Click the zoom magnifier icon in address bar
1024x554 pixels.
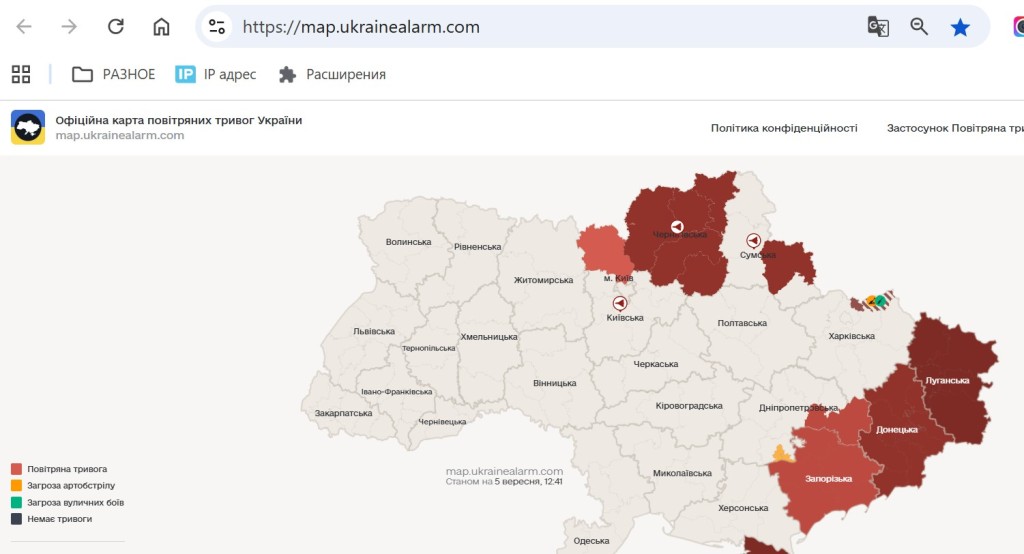point(919,27)
